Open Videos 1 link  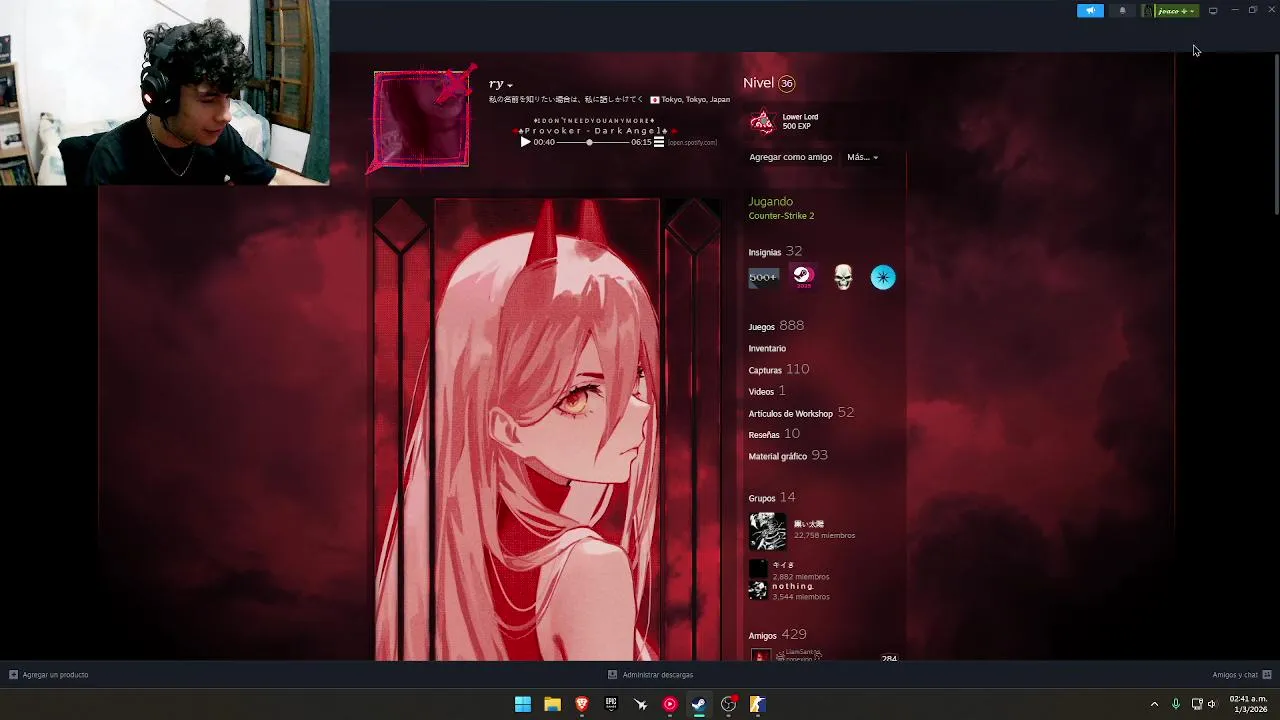(767, 391)
